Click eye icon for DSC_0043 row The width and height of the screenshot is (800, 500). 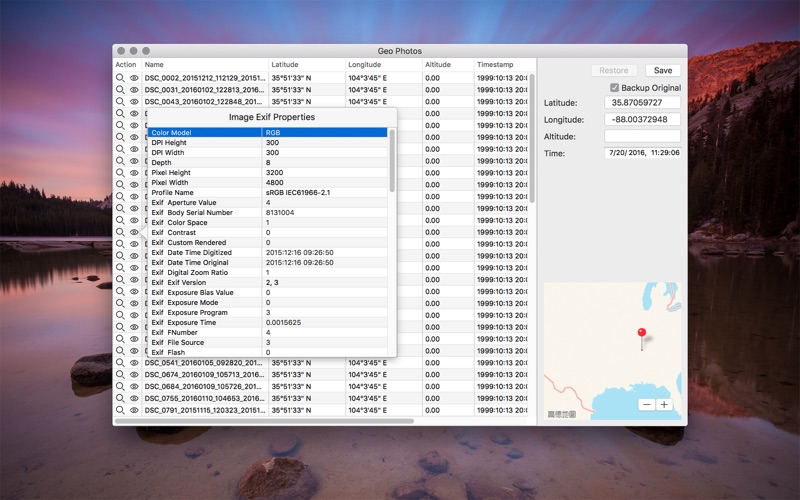[x=134, y=102]
